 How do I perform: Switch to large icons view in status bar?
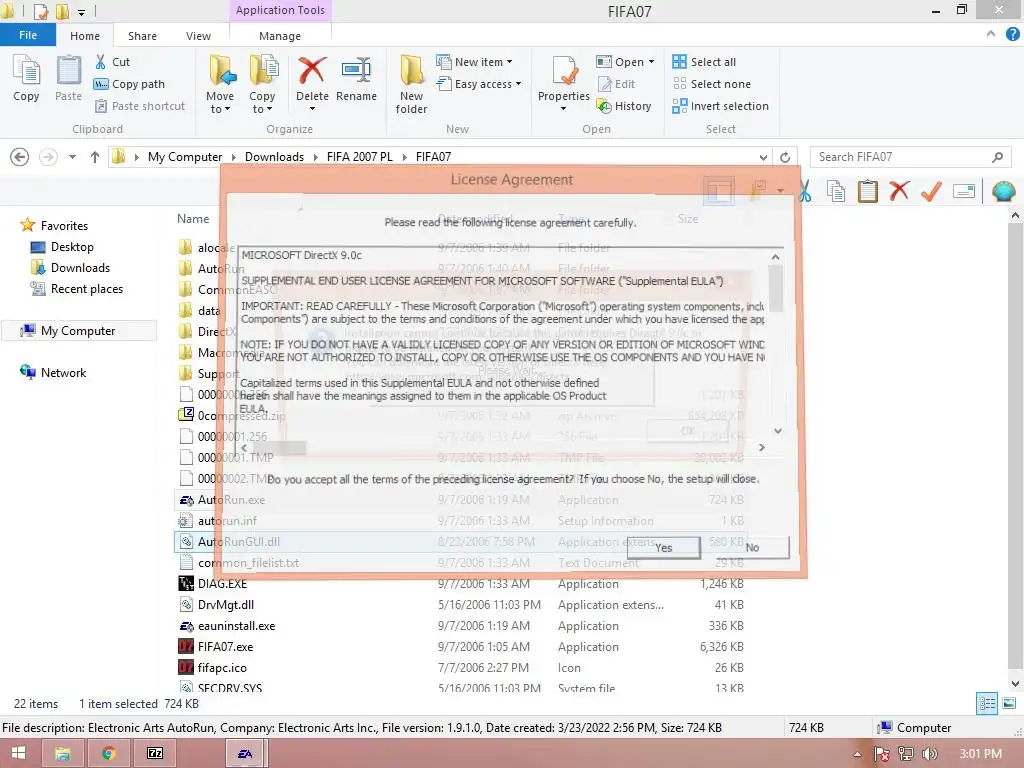click(1009, 703)
